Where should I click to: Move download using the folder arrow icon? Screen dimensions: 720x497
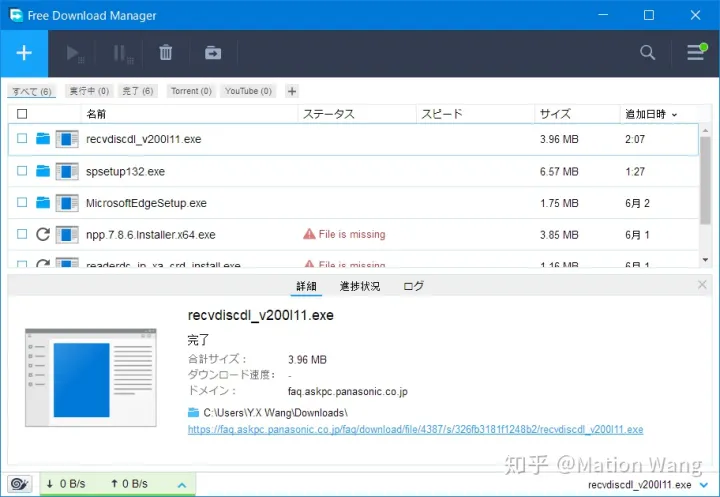(x=213, y=53)
